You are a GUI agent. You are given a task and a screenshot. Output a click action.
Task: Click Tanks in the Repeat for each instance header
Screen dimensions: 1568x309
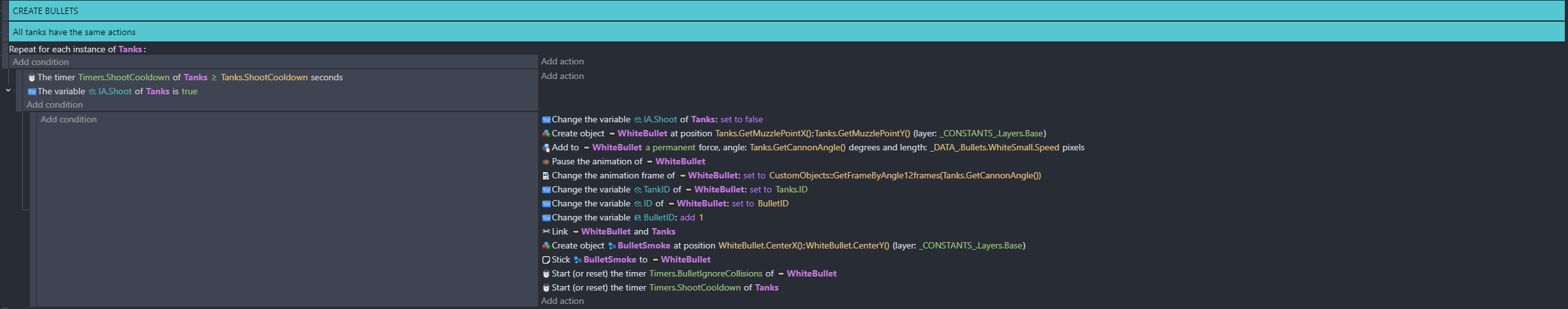click(130, 49)
